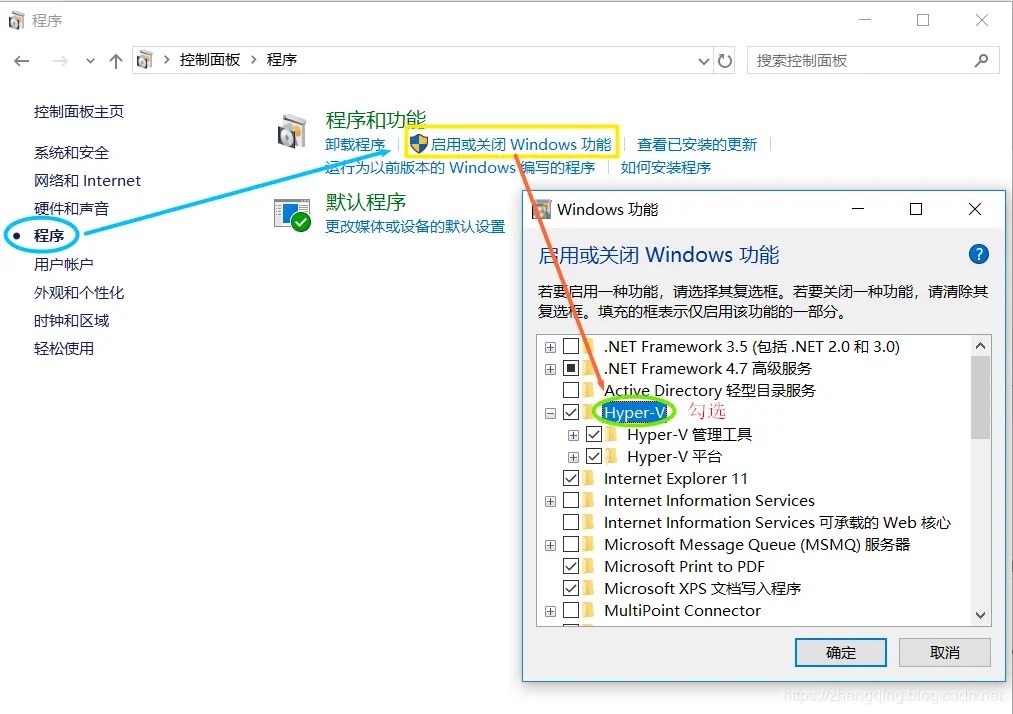This screenshot has height=714, width=1013.
Task: Click the refresh icon beside address bar
Action: point(725,61)
